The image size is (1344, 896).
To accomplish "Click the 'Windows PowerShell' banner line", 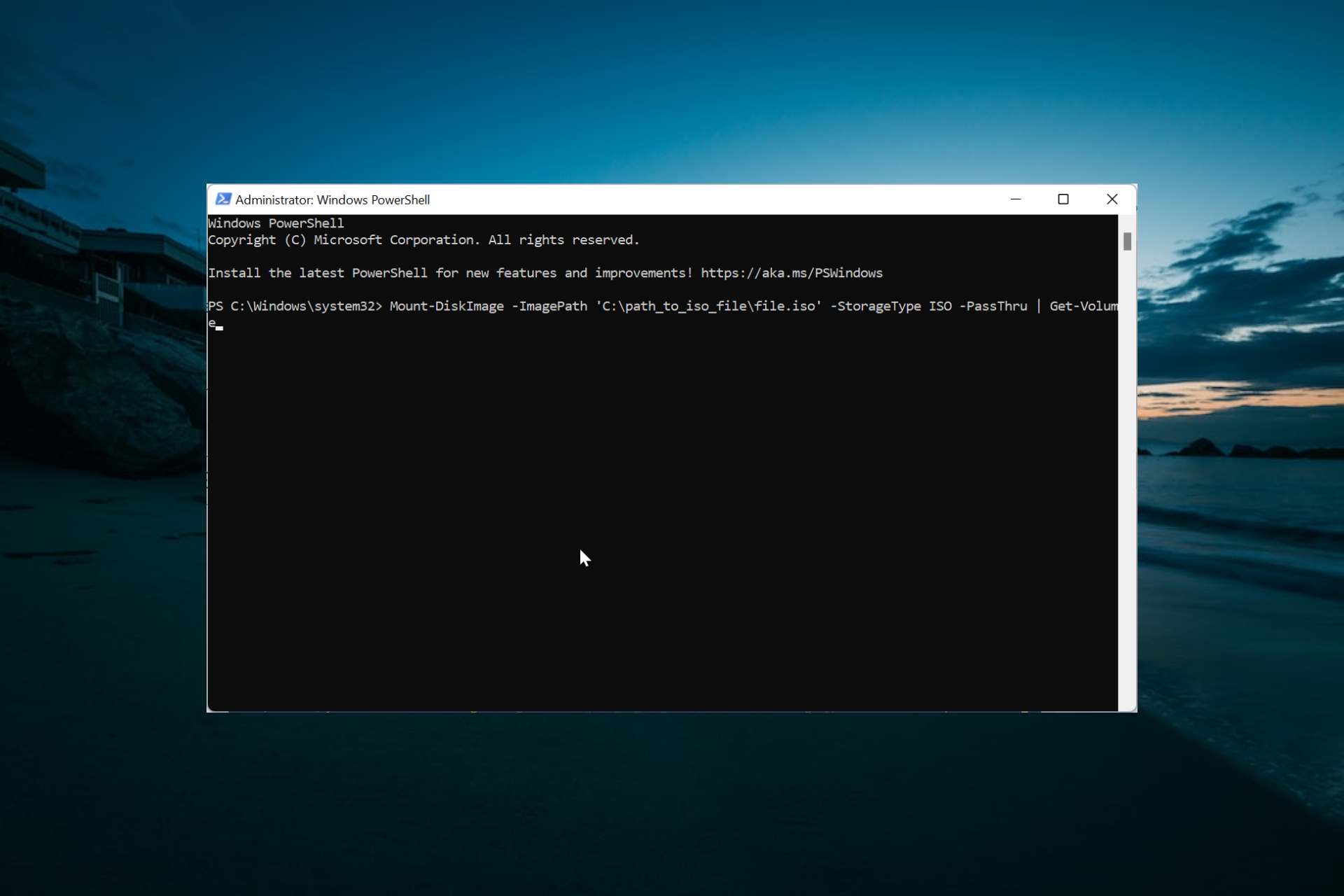I will click(x=276, y=223).
